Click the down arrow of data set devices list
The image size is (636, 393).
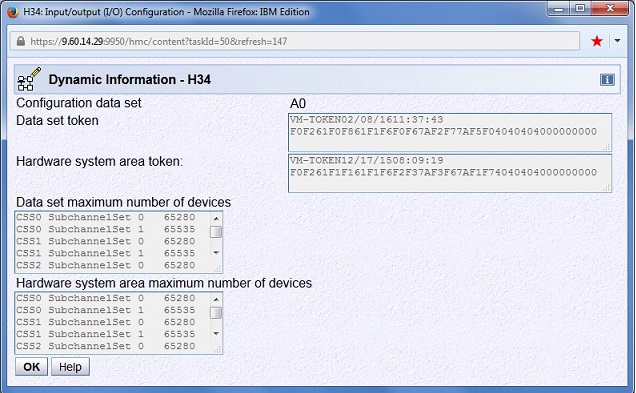point(216,253)
